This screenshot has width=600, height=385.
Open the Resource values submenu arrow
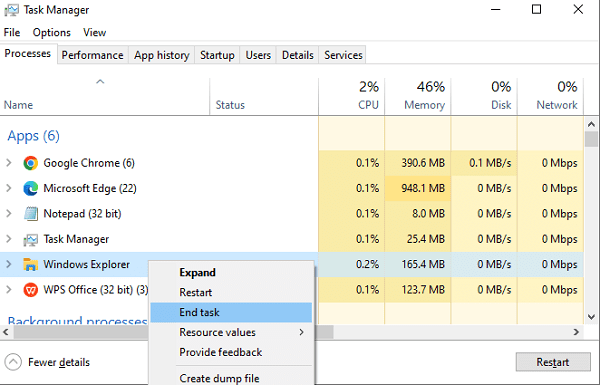[302, 332]
